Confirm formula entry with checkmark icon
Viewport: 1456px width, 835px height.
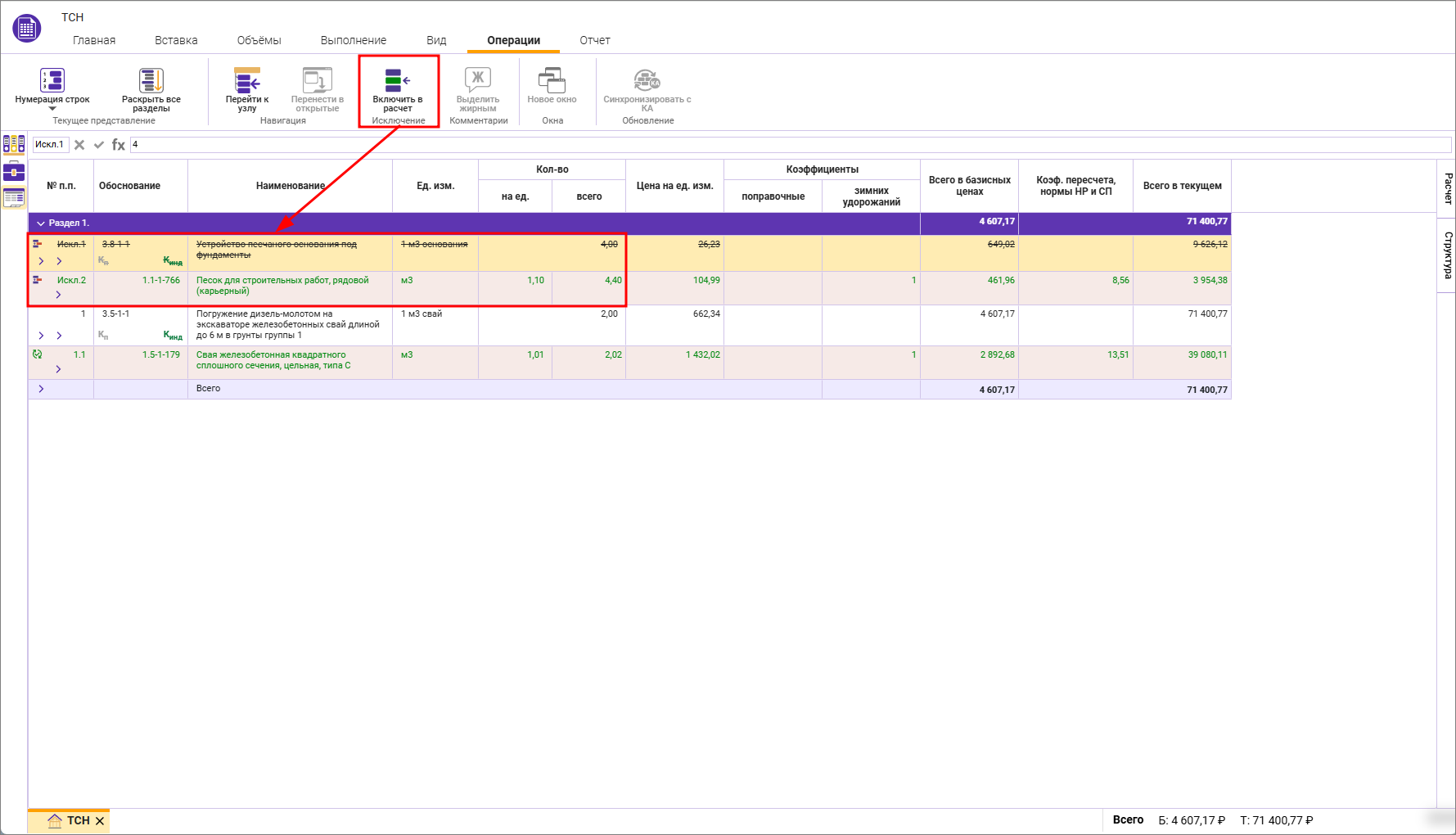pyautogui.click(x=99, y=145)
